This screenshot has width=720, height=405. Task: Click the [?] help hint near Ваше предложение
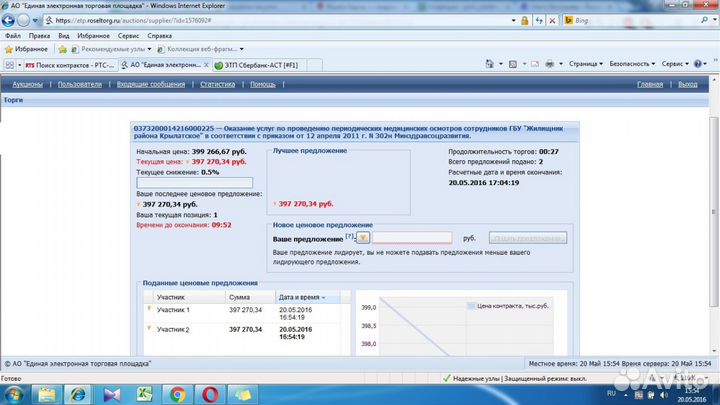click(350, 237)
